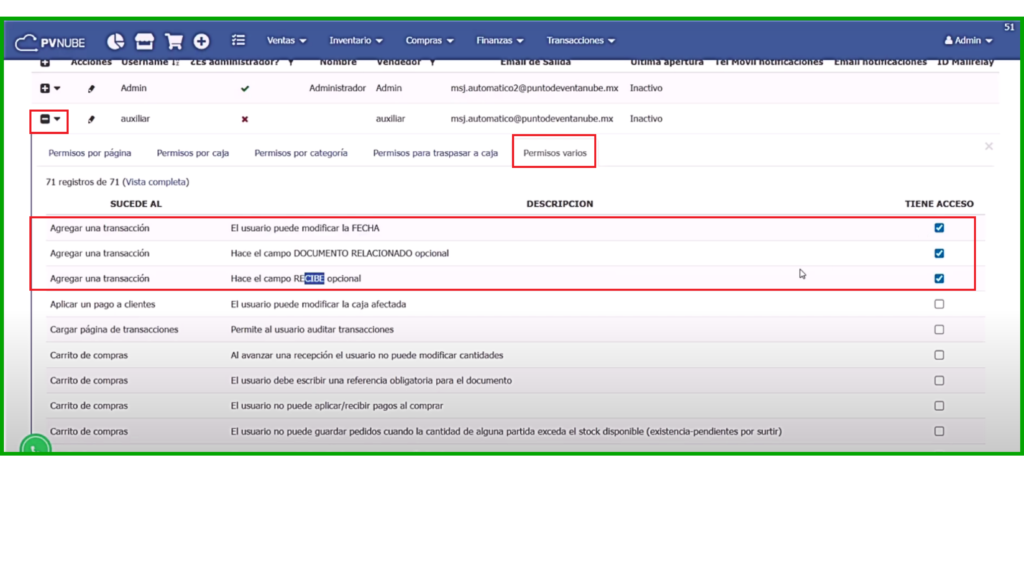Click the edit pencil for auxiliar user
This screenshot has height=576, width=1024.
(91, 119)
